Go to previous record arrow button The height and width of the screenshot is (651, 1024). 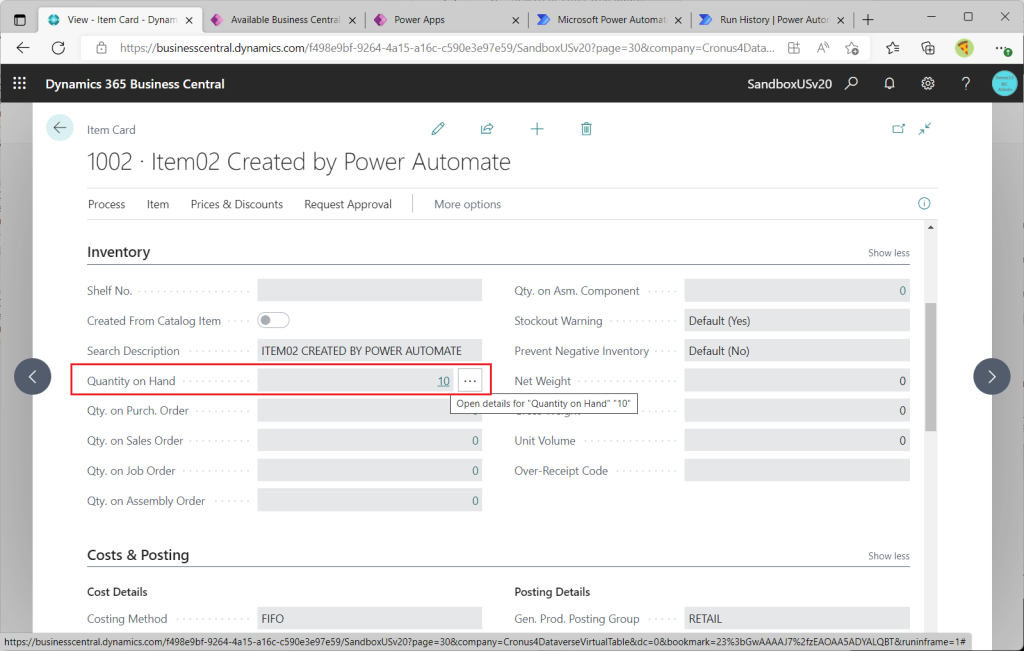33,376
